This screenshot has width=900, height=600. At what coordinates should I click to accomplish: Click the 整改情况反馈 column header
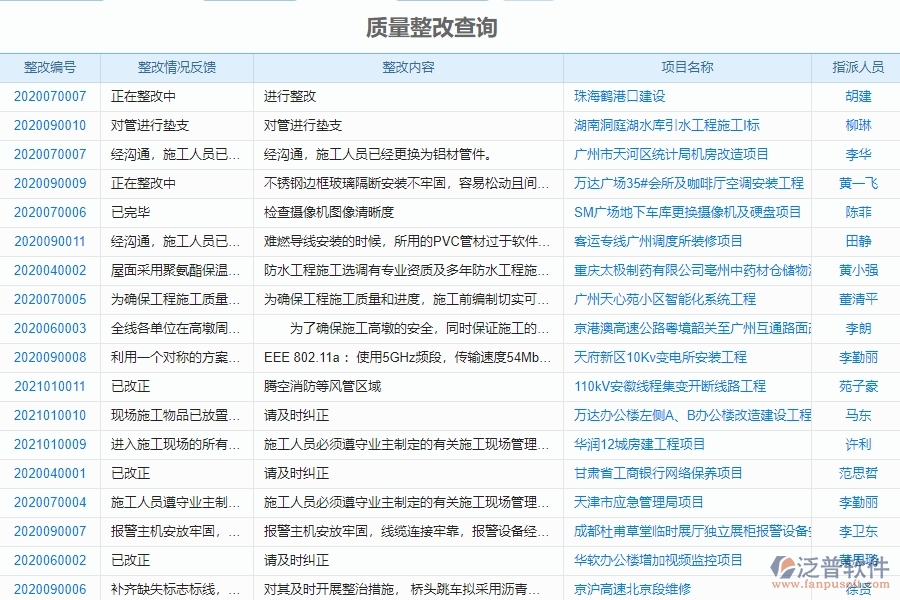(178, 67)
